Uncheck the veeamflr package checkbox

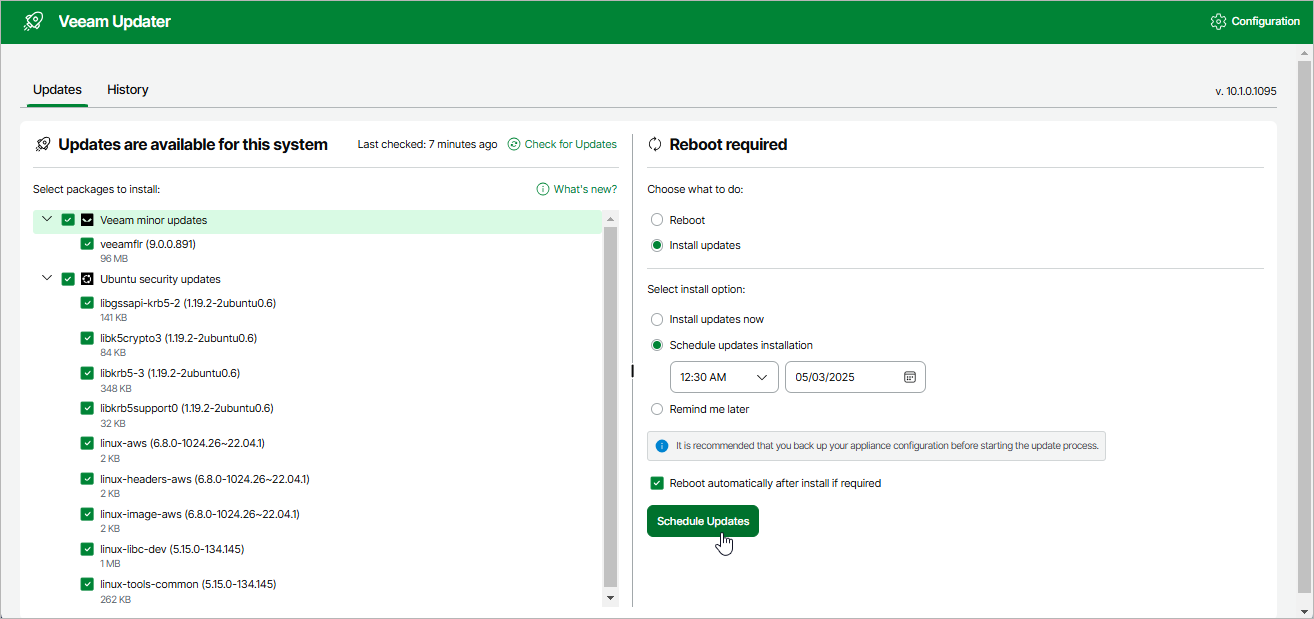87,244
